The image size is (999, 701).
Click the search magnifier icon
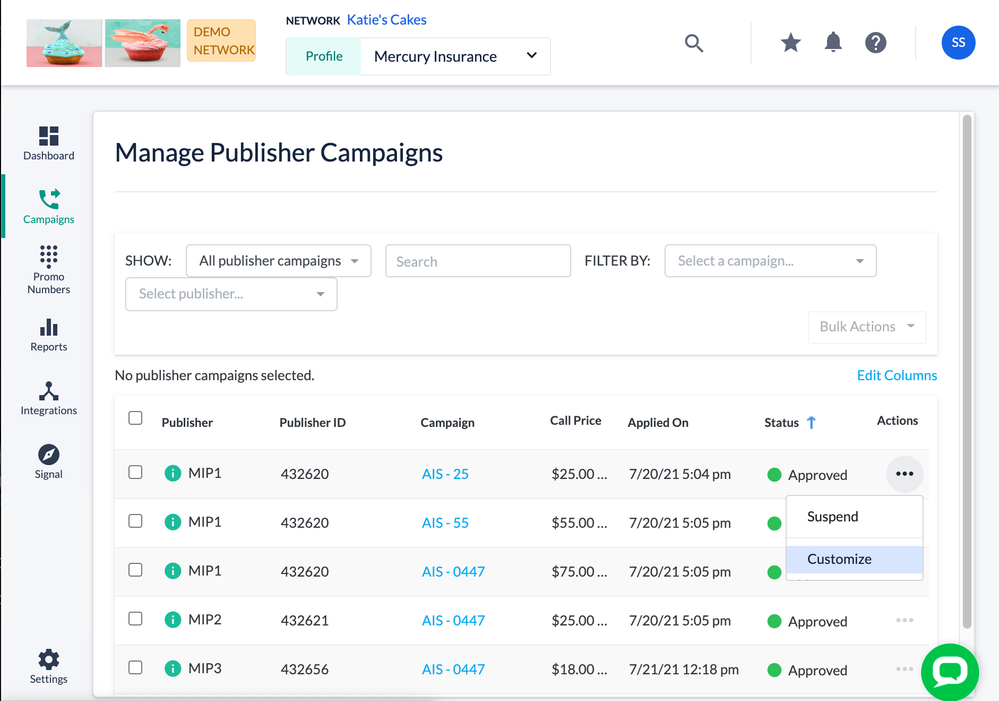pos(694,43)
